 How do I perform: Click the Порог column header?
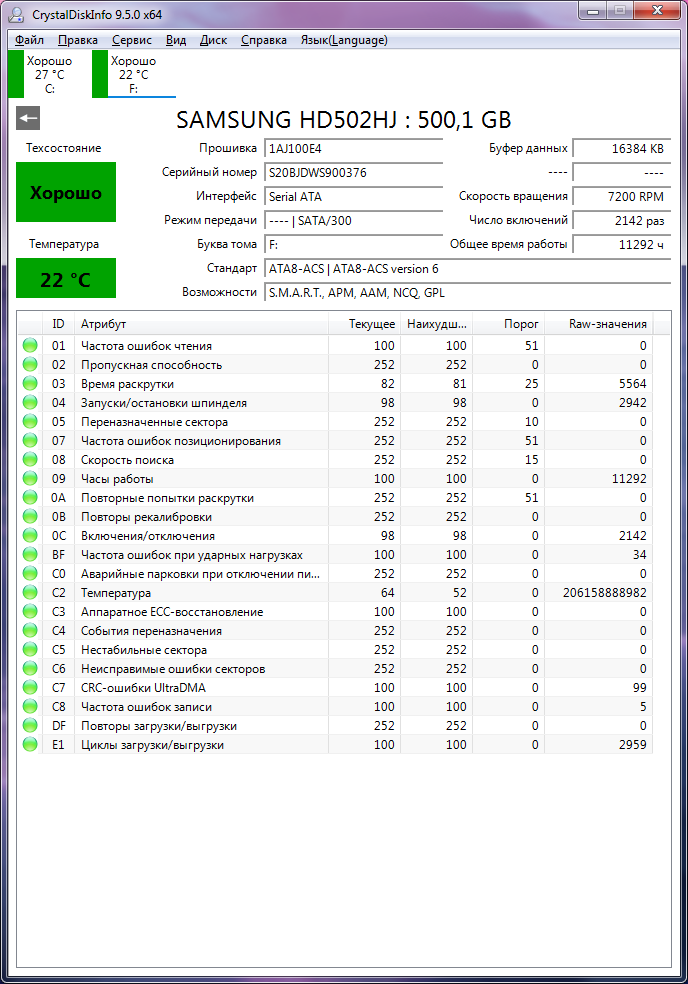coord(508,324)
